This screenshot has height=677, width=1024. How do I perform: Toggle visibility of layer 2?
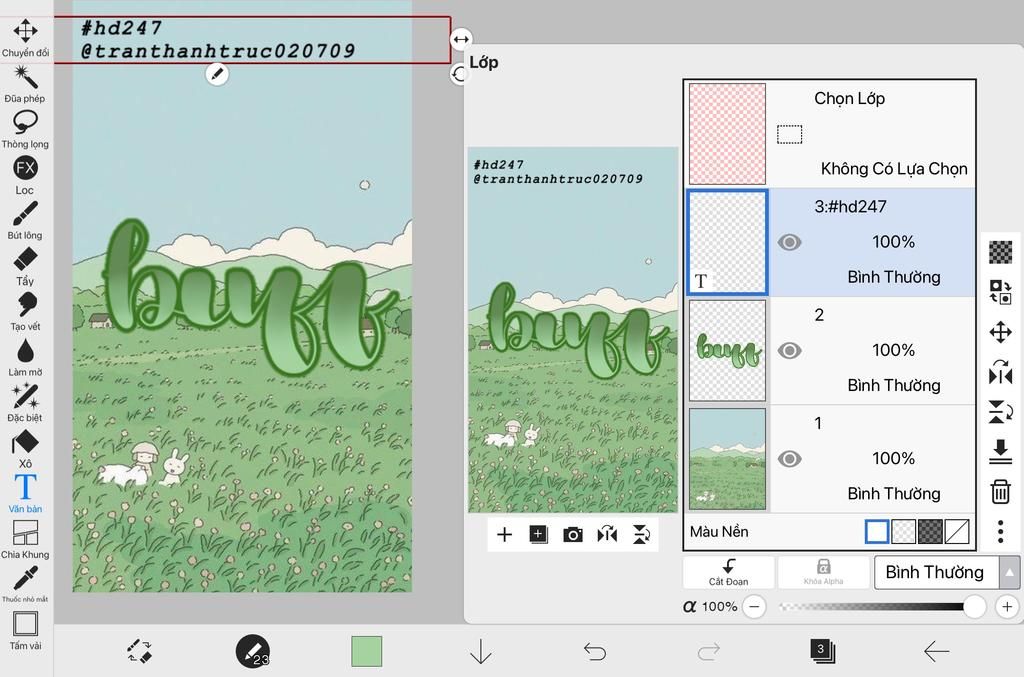[789, 351]
